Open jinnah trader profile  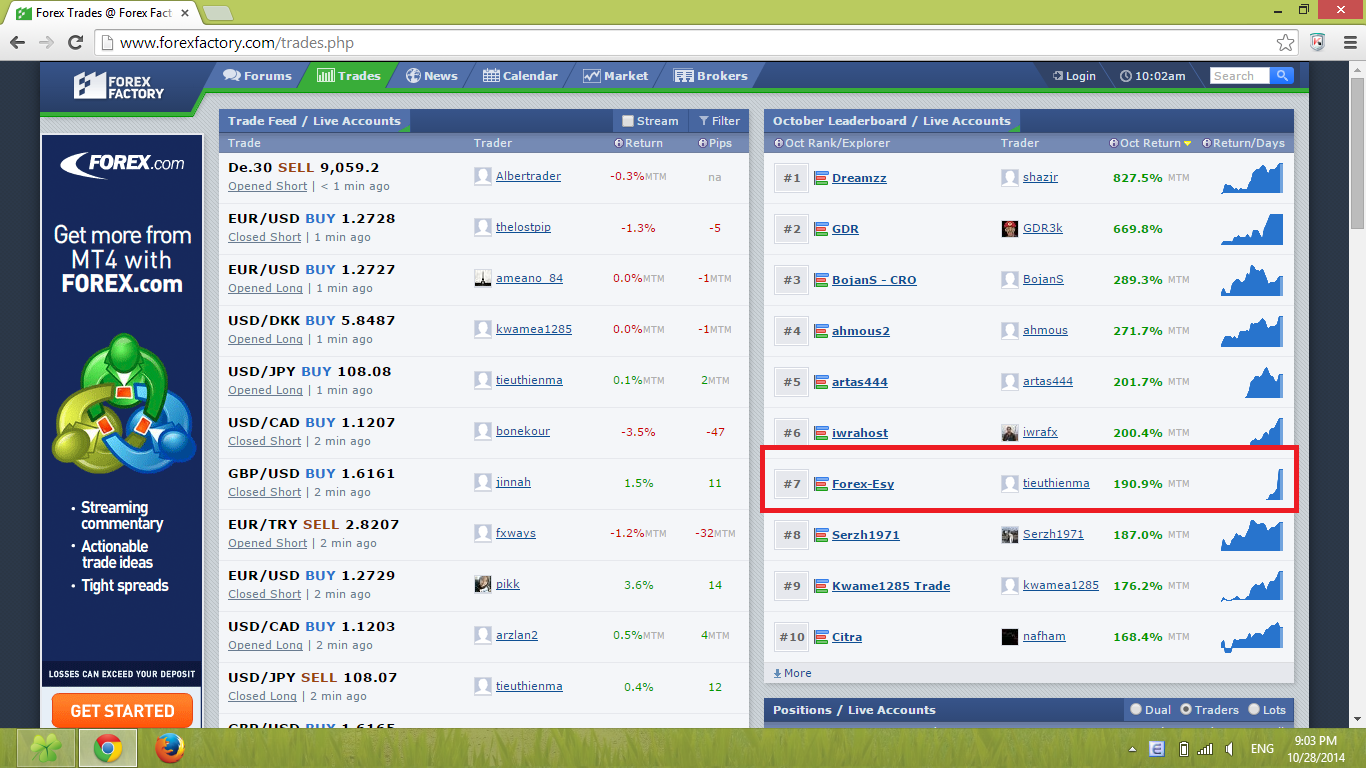pos(513,482)
